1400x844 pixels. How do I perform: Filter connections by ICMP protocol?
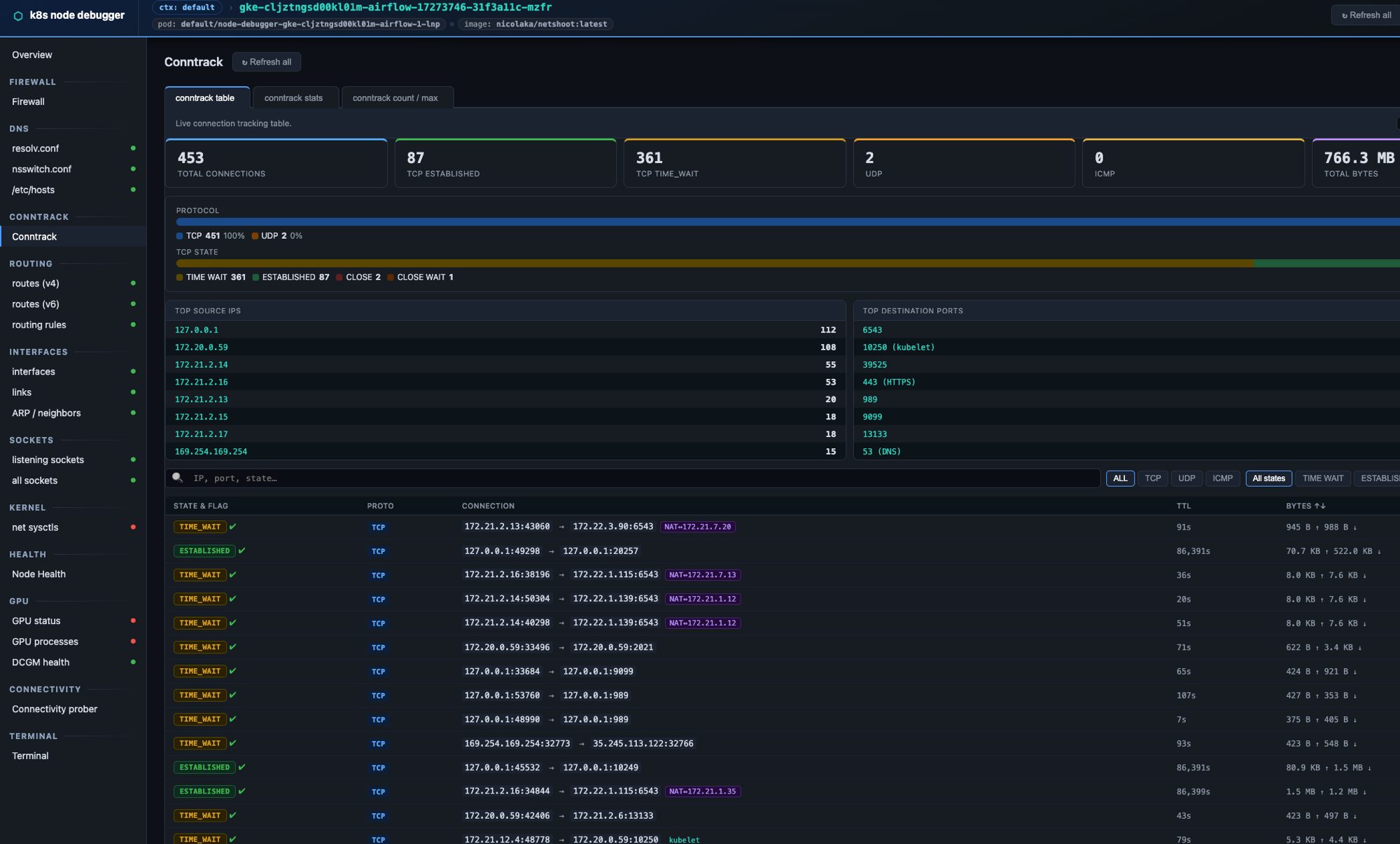pos(1223,478)
